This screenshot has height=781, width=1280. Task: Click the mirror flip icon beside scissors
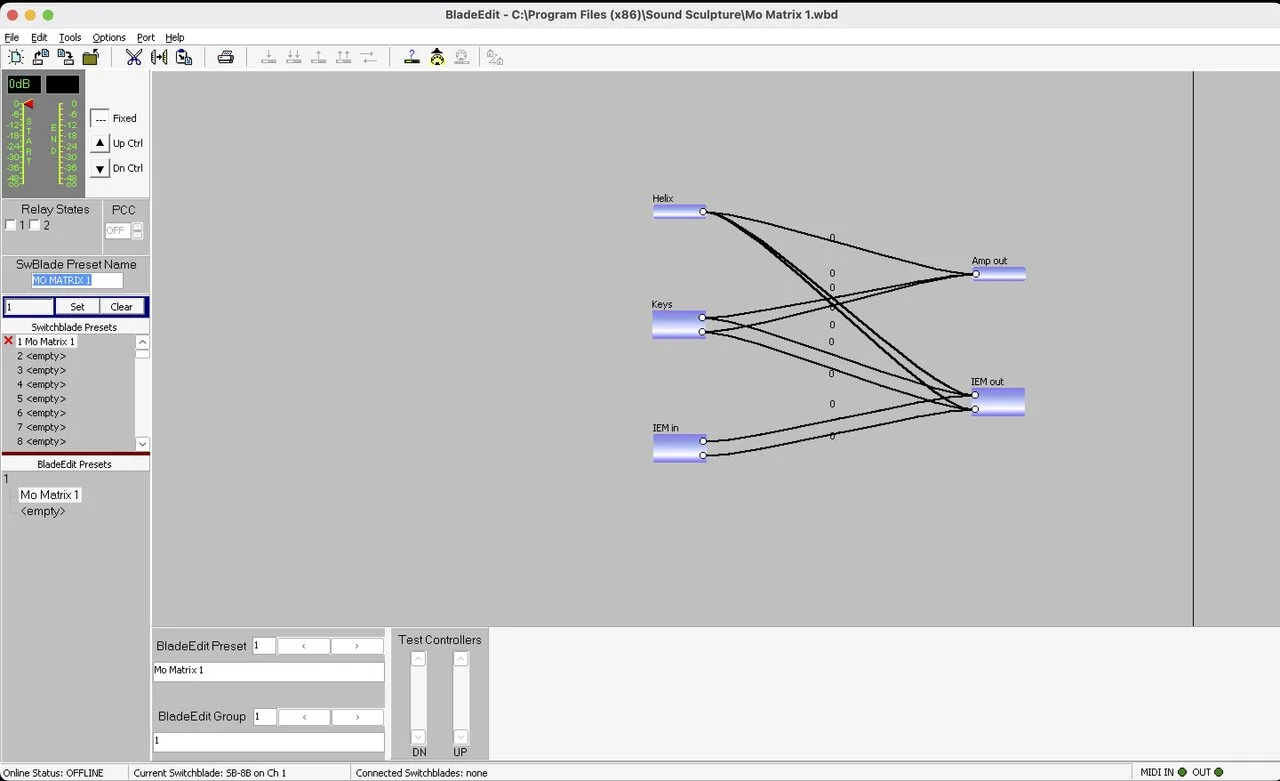click(x=159, y=57)
